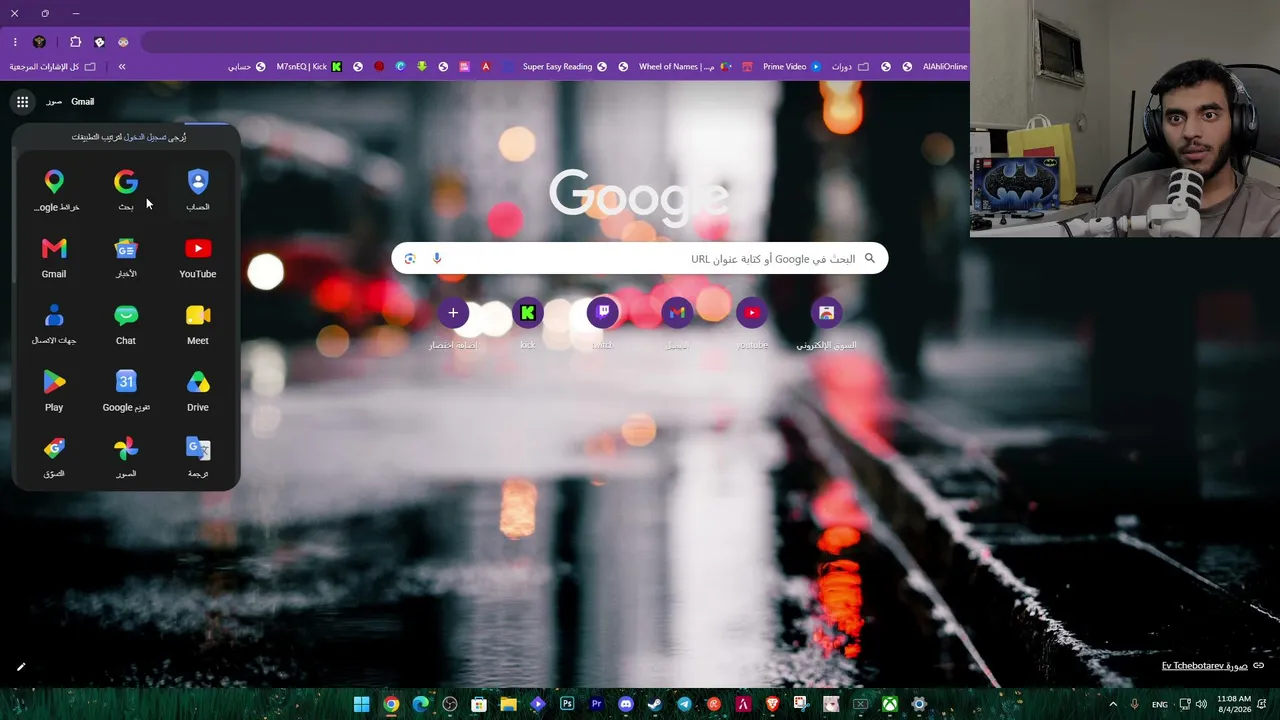Open the Xbox app from the taskbar
This screenshot has width=1280, height=720.
[x=890, y=704]
